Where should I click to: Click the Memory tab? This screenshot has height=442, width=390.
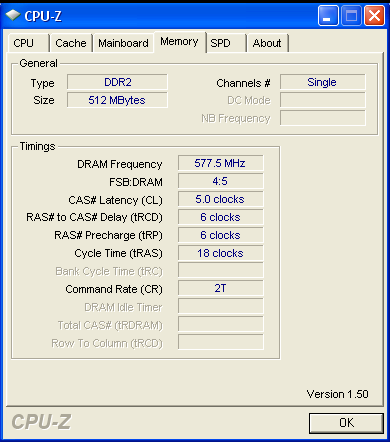[180, 42]
